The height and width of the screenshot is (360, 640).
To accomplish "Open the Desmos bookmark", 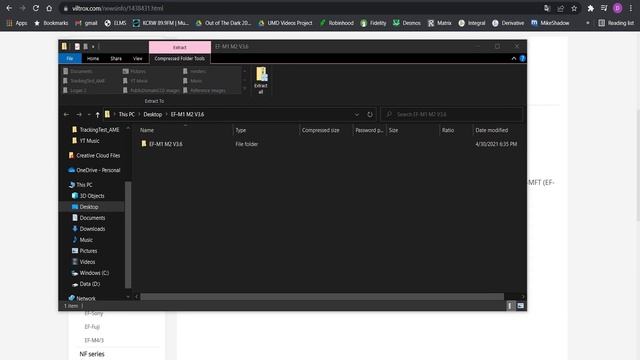I will (407, 23).
